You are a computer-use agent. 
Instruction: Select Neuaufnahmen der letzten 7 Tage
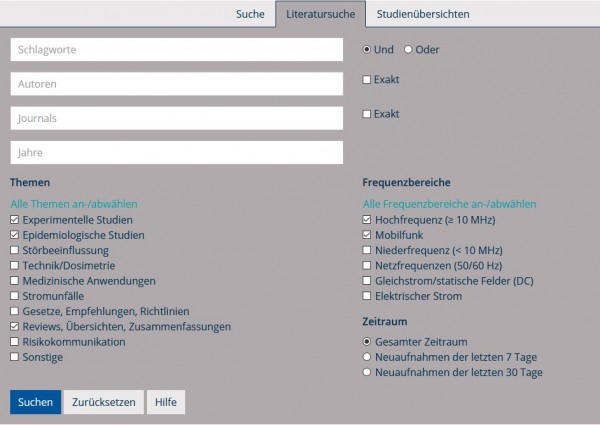tap(367, 357)
